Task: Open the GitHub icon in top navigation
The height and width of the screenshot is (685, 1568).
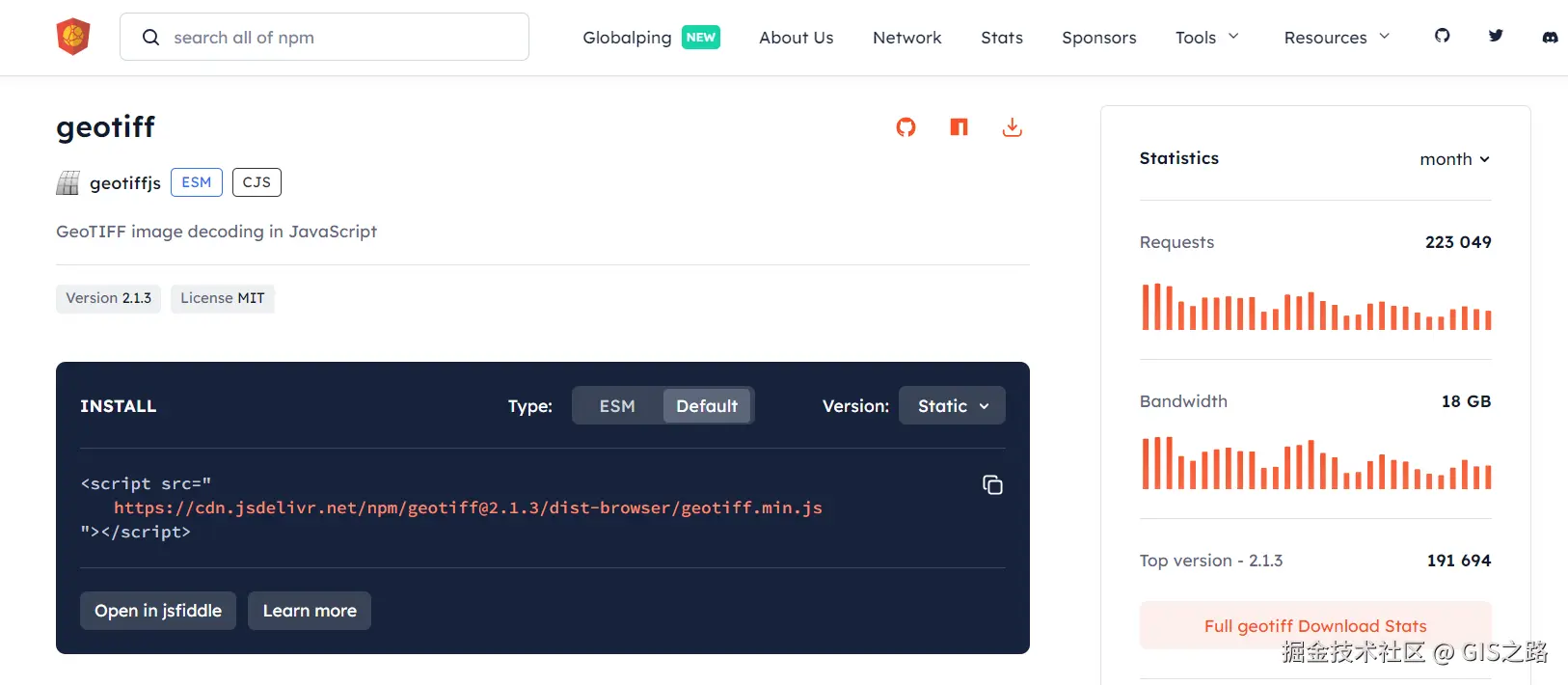Action: point(1442,36)
